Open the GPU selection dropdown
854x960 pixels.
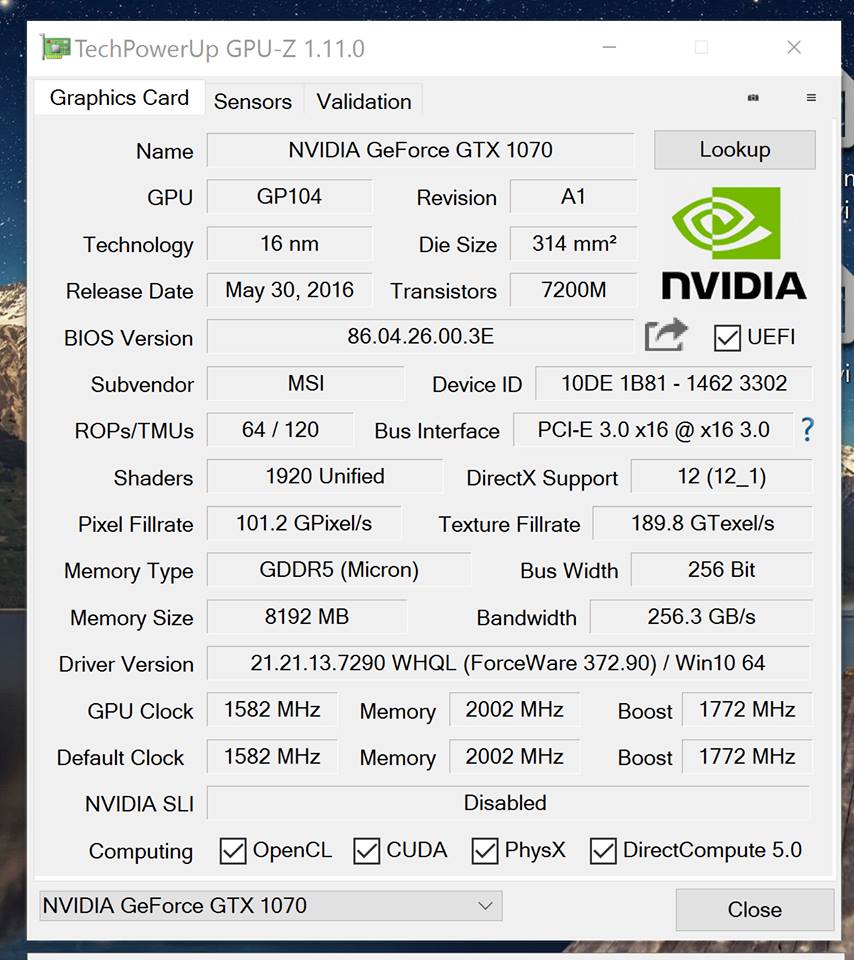(271, 906)
